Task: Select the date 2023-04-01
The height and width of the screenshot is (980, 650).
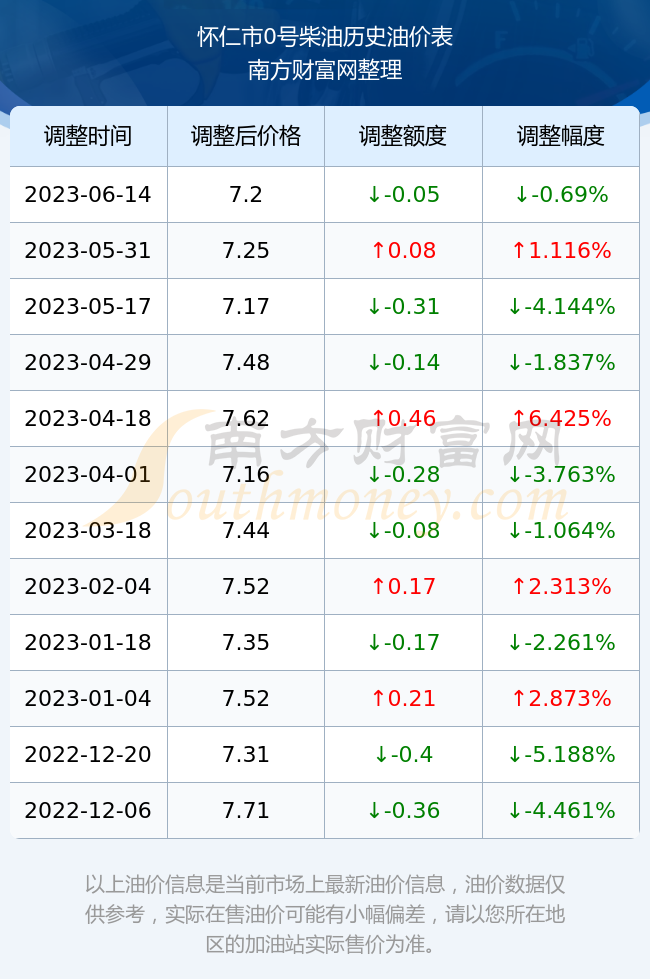Action: [88, 474]
